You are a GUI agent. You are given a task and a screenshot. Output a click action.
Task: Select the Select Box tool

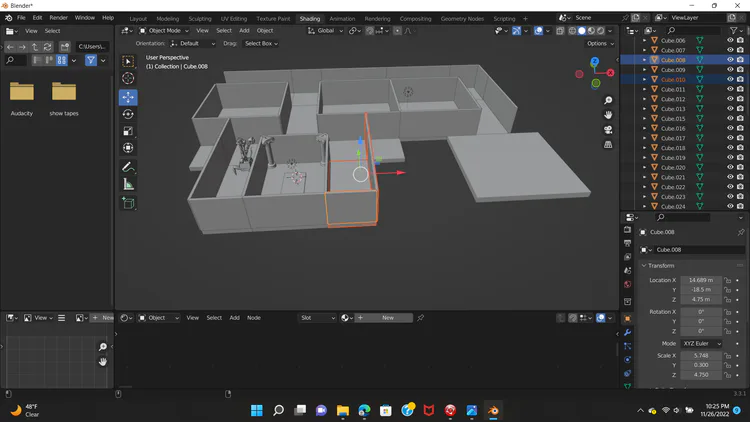click(x=128, y=61)
